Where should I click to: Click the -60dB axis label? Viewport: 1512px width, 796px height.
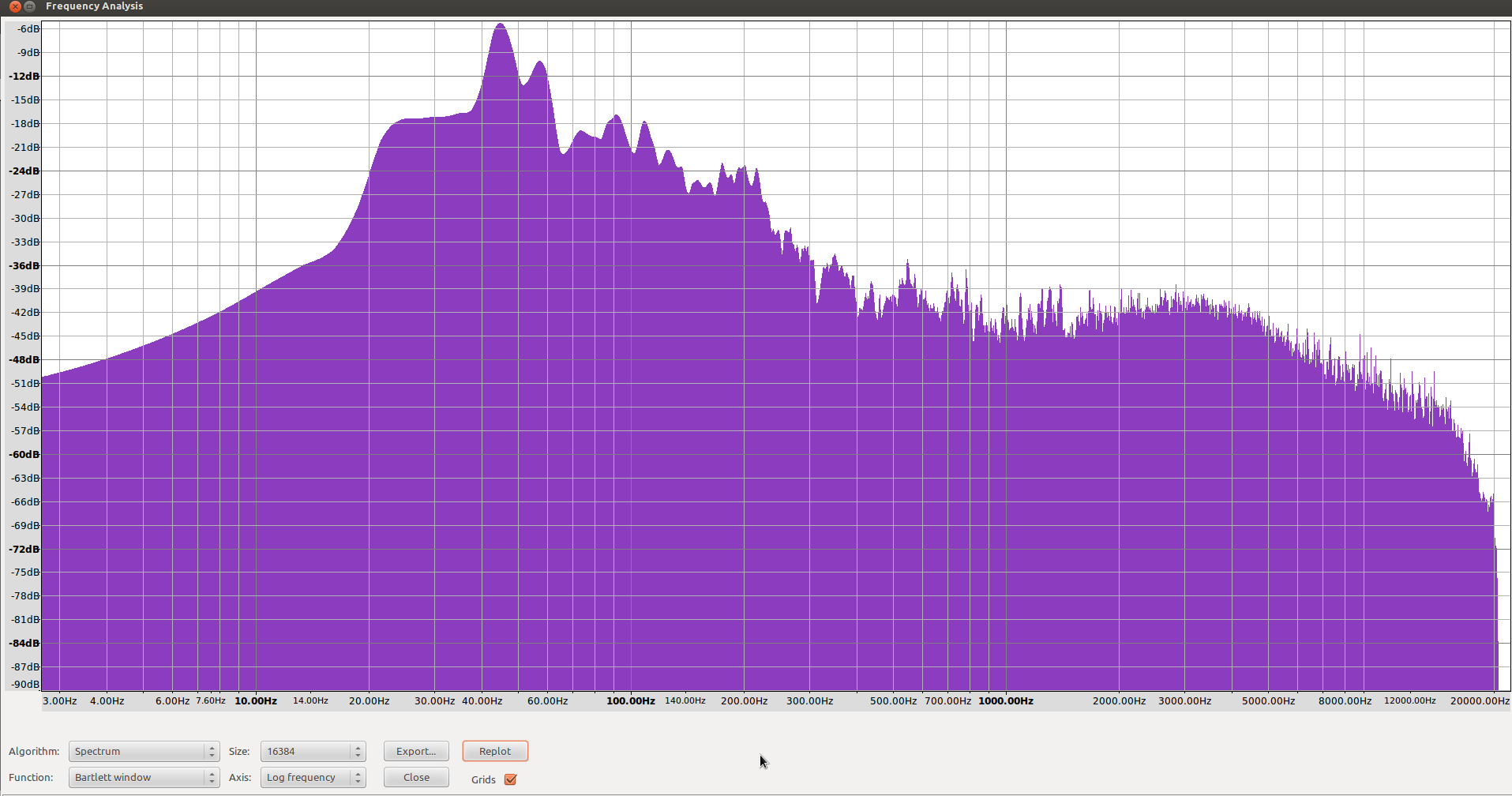coord(24,454)
